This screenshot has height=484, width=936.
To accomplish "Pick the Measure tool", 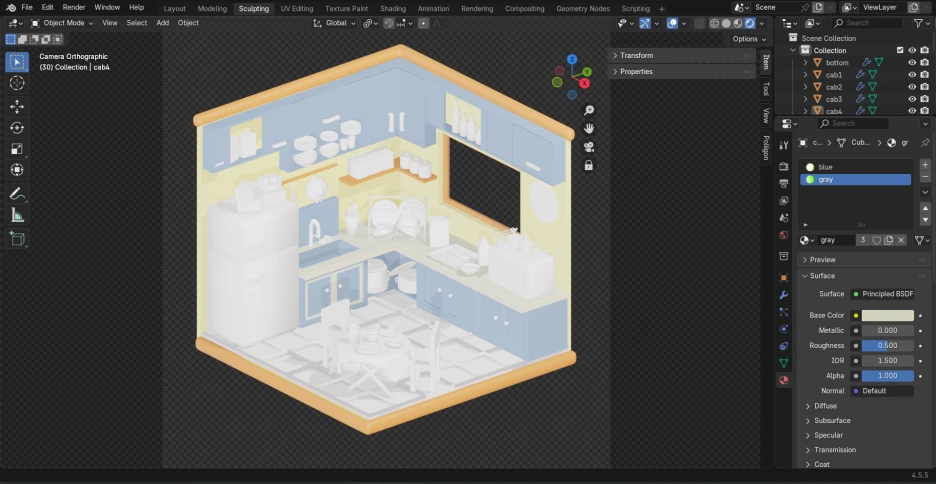I will click(17, 215).
